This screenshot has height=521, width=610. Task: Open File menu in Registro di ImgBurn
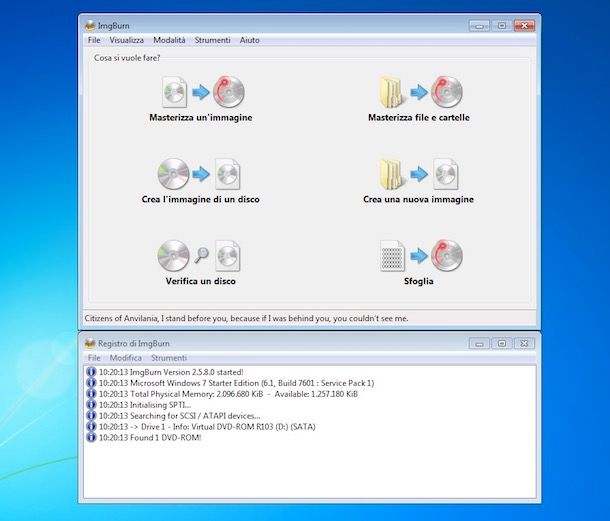pyautogui.click(x=94, y=358)
